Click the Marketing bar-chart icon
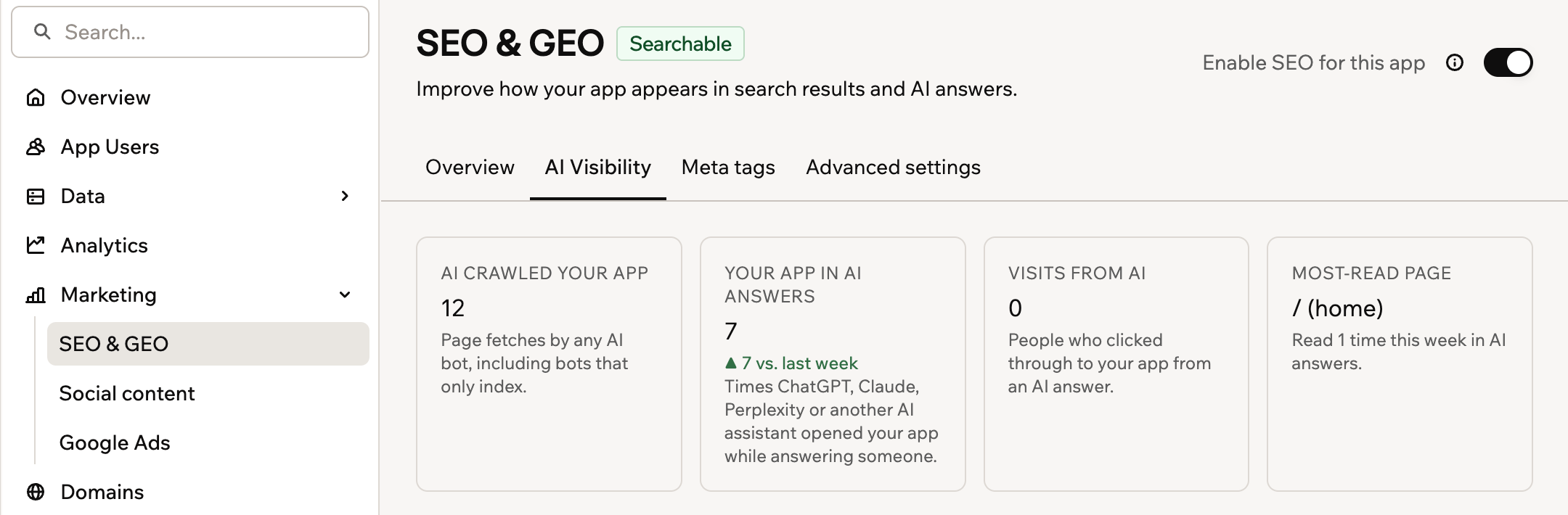This screenshot has height=515, width=1568. tap(36, 294)
